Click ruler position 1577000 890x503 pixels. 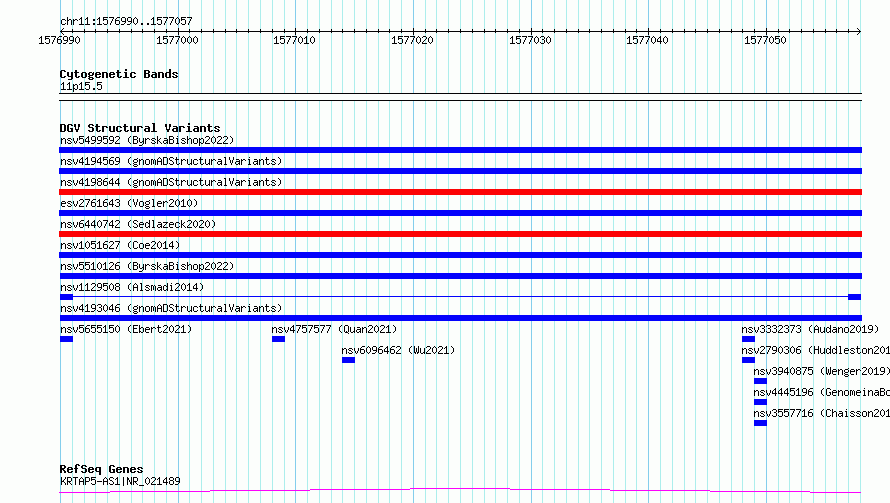tap(177, 40)
